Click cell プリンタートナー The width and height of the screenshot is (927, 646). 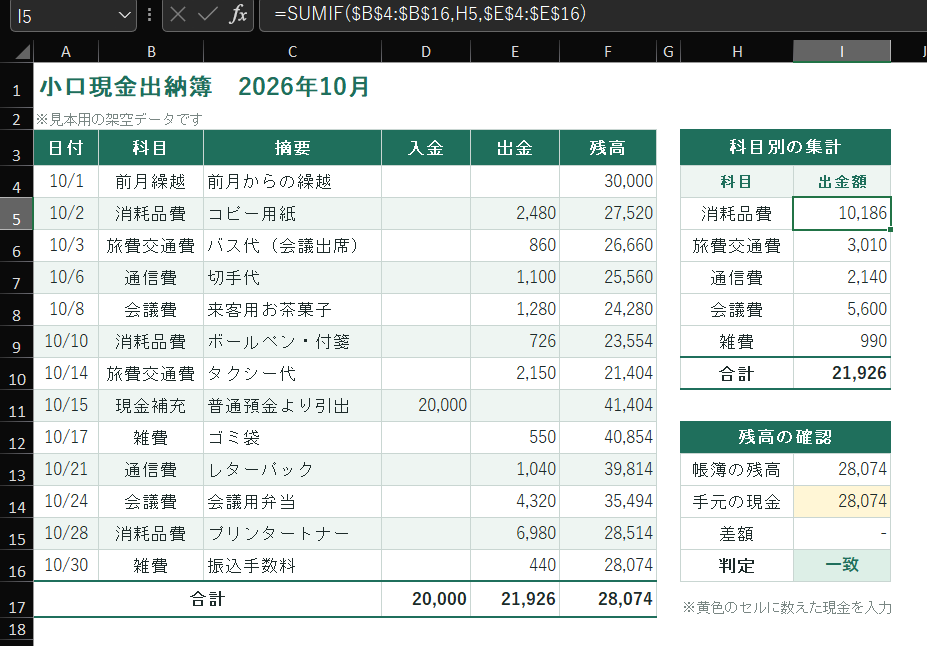293,533
